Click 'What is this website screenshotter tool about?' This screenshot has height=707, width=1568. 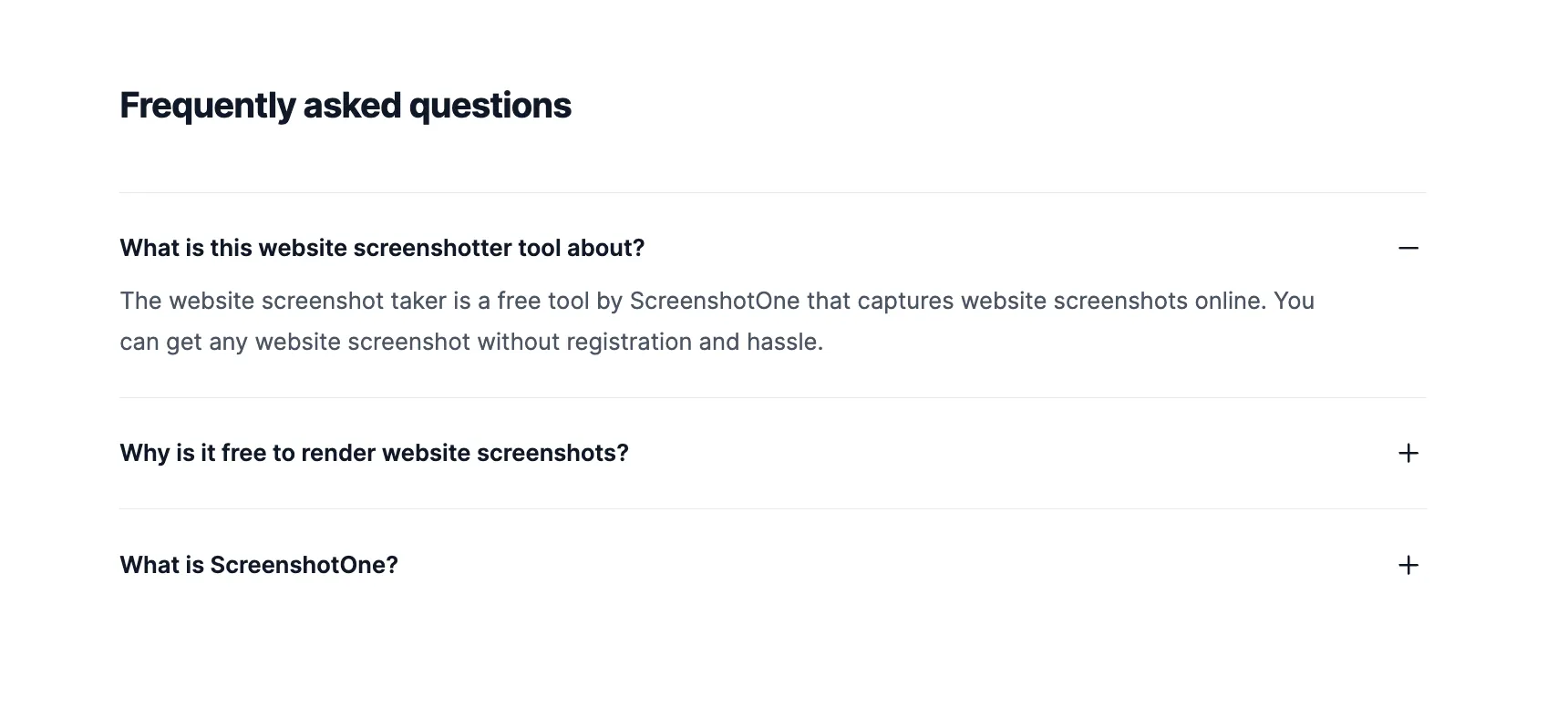pyautogui.click(x=381, y=247)
